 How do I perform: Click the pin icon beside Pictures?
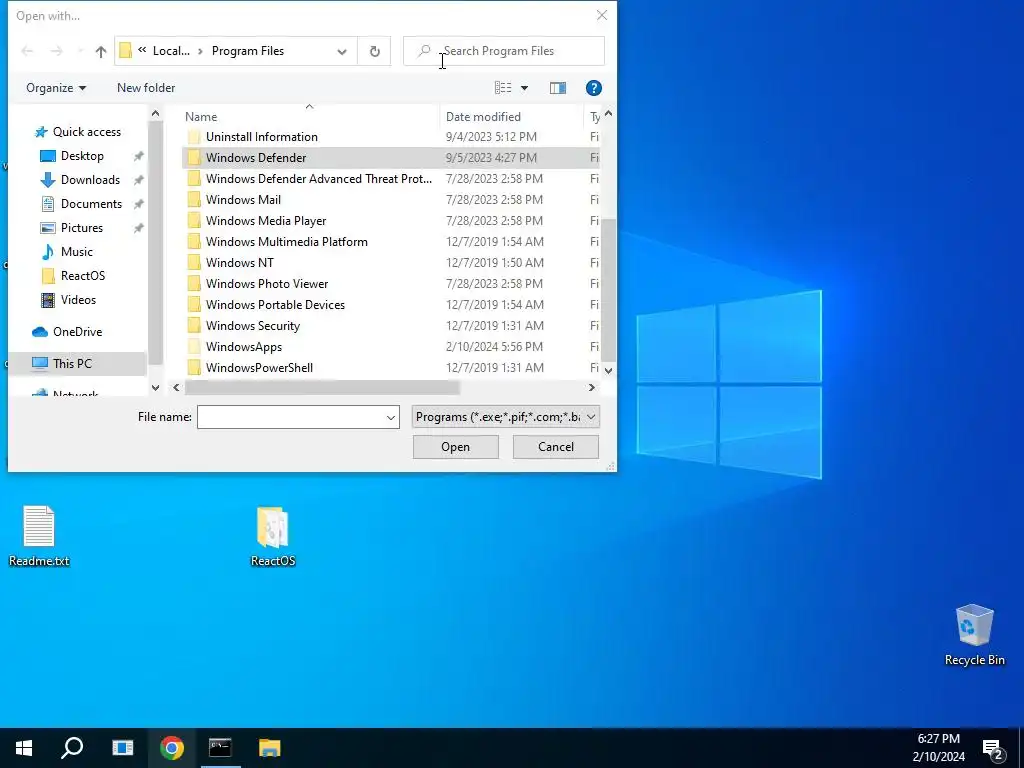click(138, 228)
